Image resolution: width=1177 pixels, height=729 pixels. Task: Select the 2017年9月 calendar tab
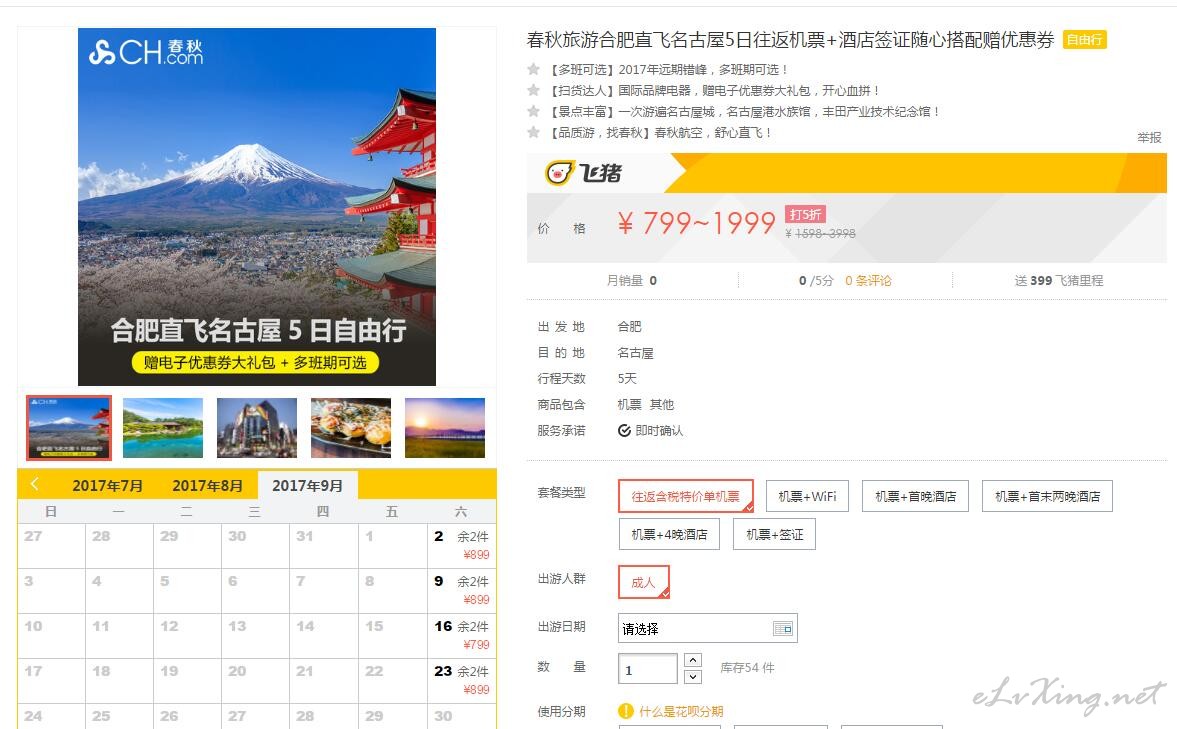point(307,486)
